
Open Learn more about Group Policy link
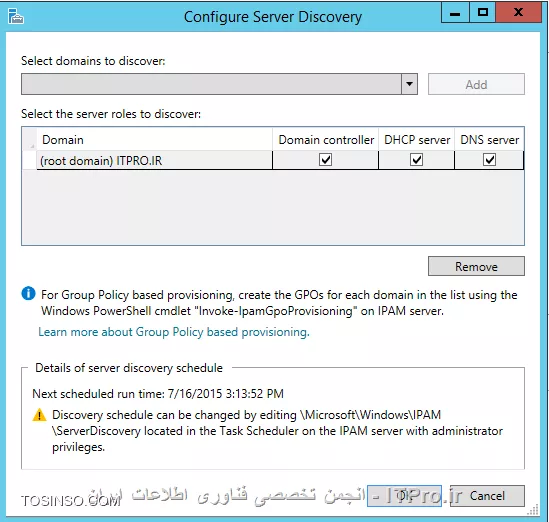coord(174,332)
